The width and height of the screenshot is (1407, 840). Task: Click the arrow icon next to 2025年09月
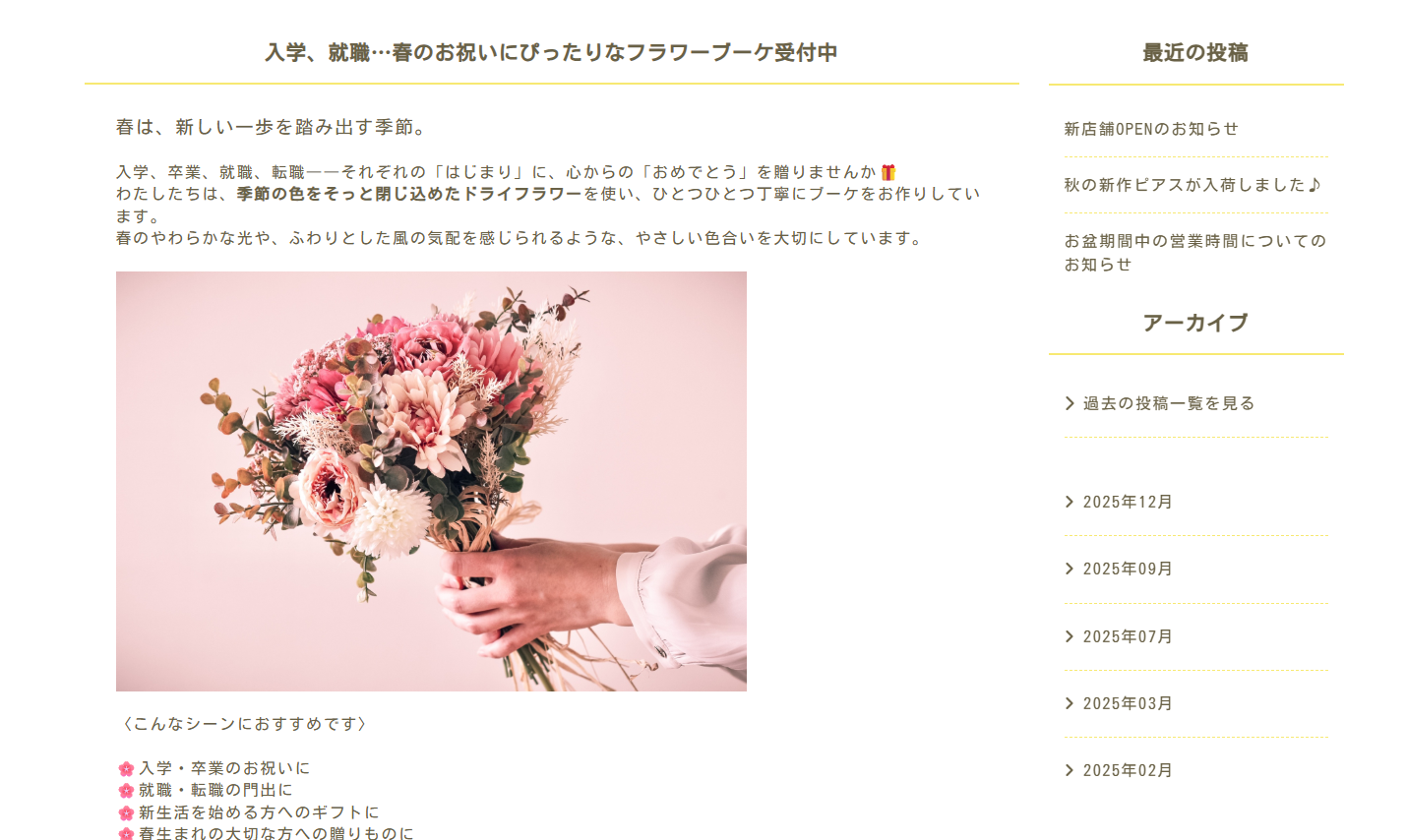pyautogui.click(x=1070, y=569)
